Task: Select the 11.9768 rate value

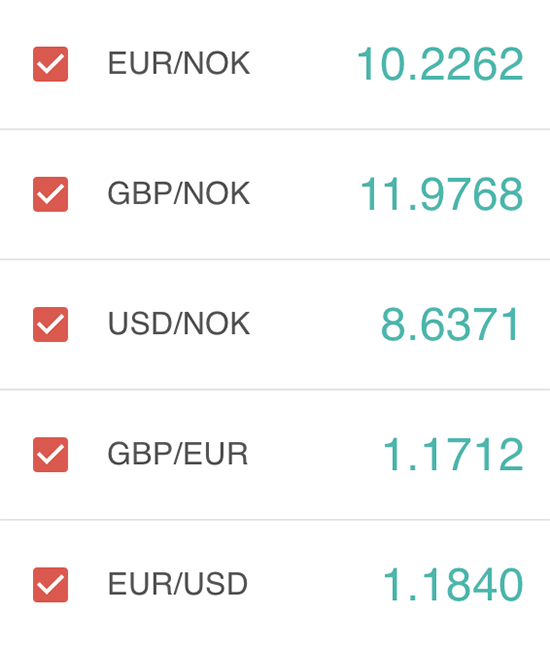Action: (x=442, y=194)
